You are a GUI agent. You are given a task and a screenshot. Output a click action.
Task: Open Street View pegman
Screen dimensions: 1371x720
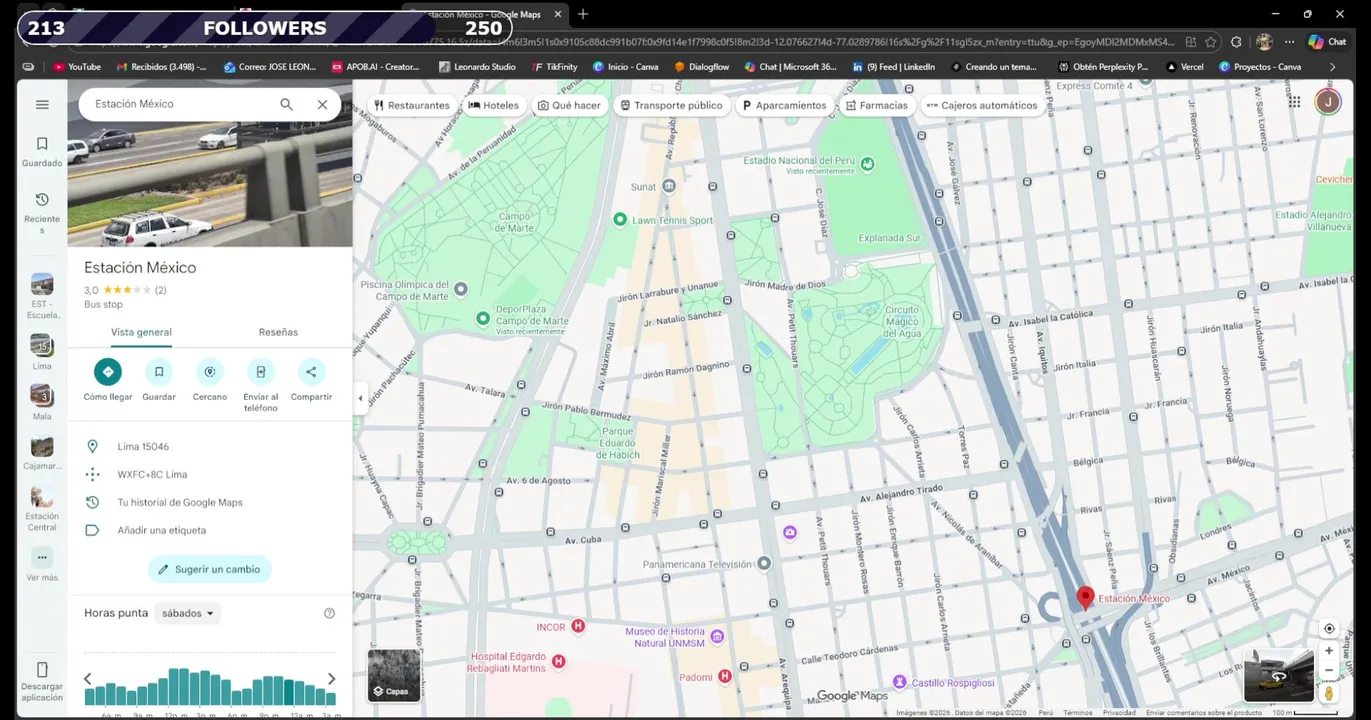(1329, 692)
